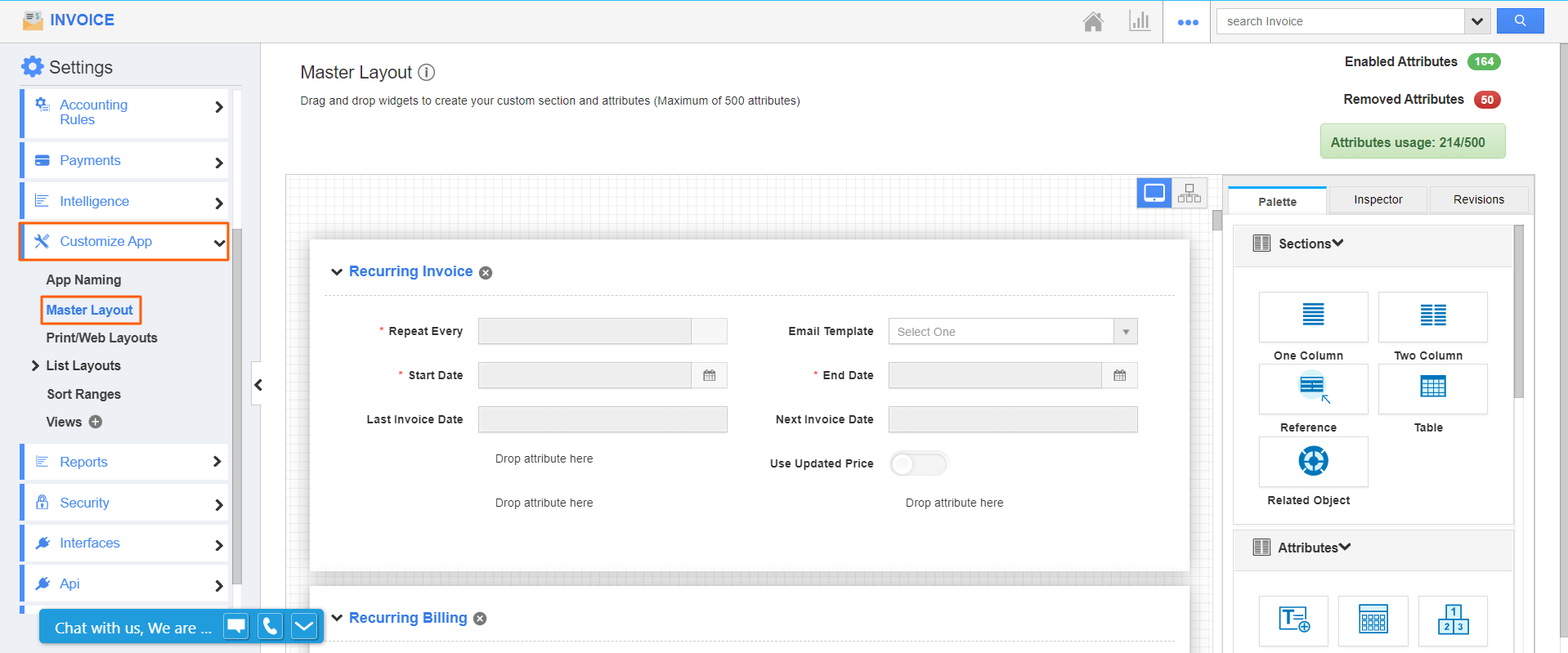Viewport: 1568px width, 653px height.
Task: Choose the Related Object widget
Action: point(1312,462)
